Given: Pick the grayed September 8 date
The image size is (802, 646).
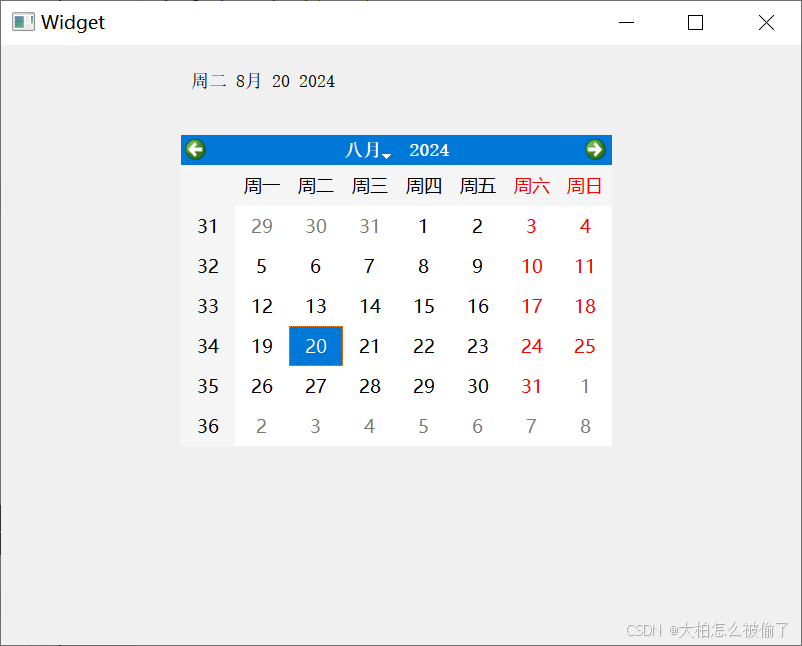Looking at the screenshot, I should [x=585, y=426].
